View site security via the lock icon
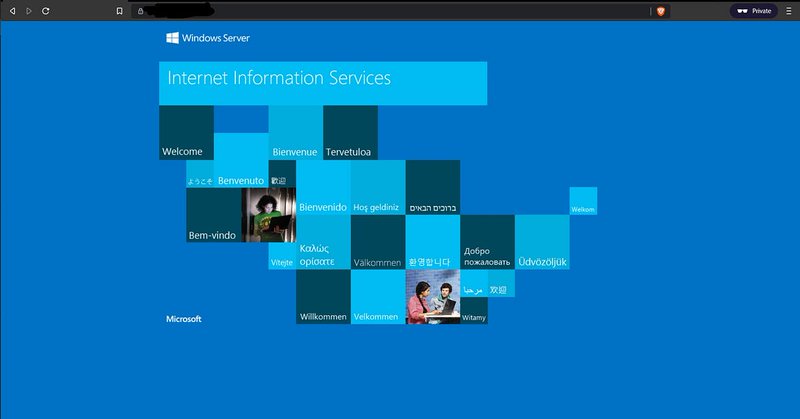Image resolution: width=800 pixels, height=419 pixels. (140, 11)
